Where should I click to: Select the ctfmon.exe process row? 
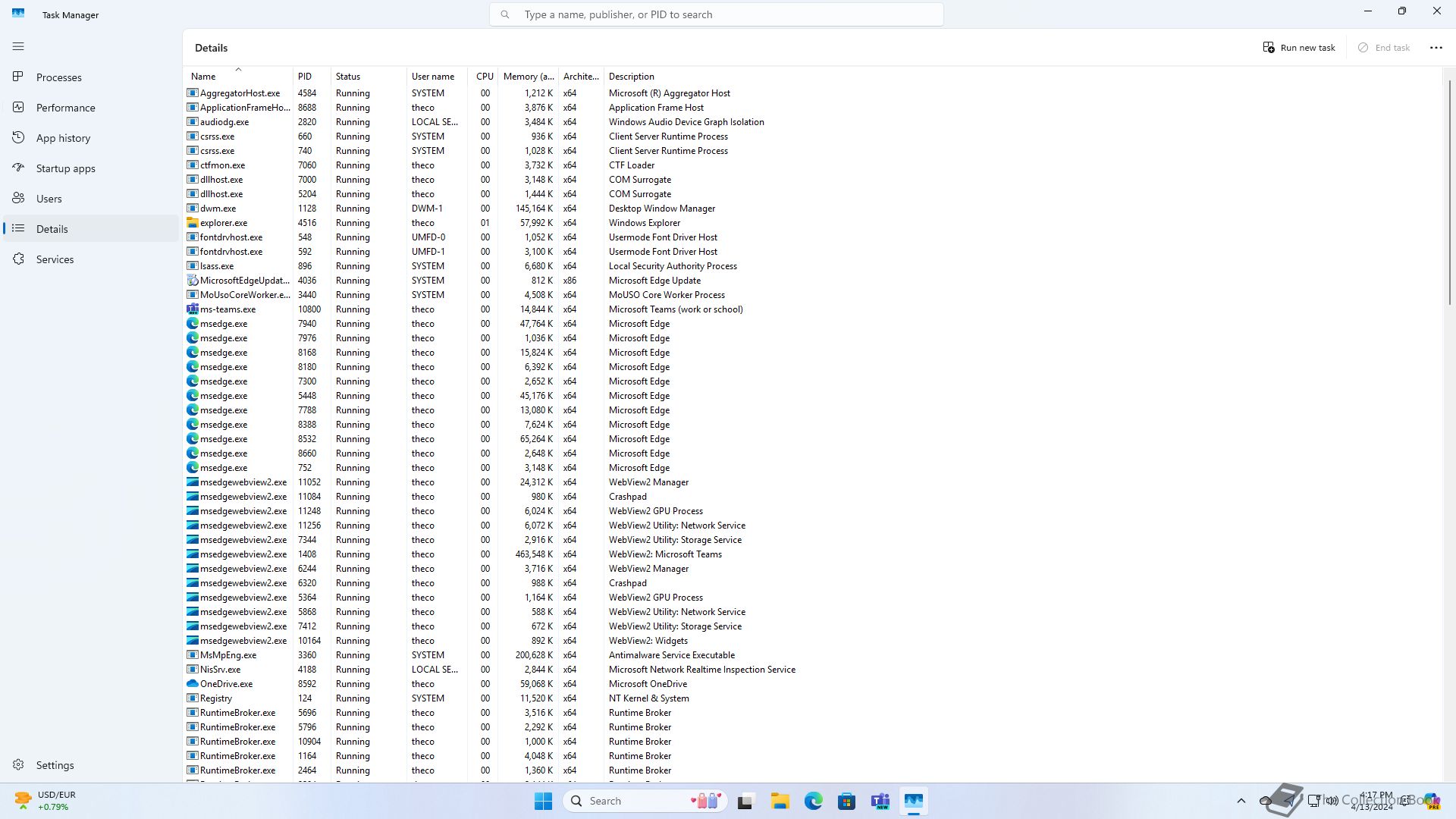pyautogui.click(x=811, y=165)
